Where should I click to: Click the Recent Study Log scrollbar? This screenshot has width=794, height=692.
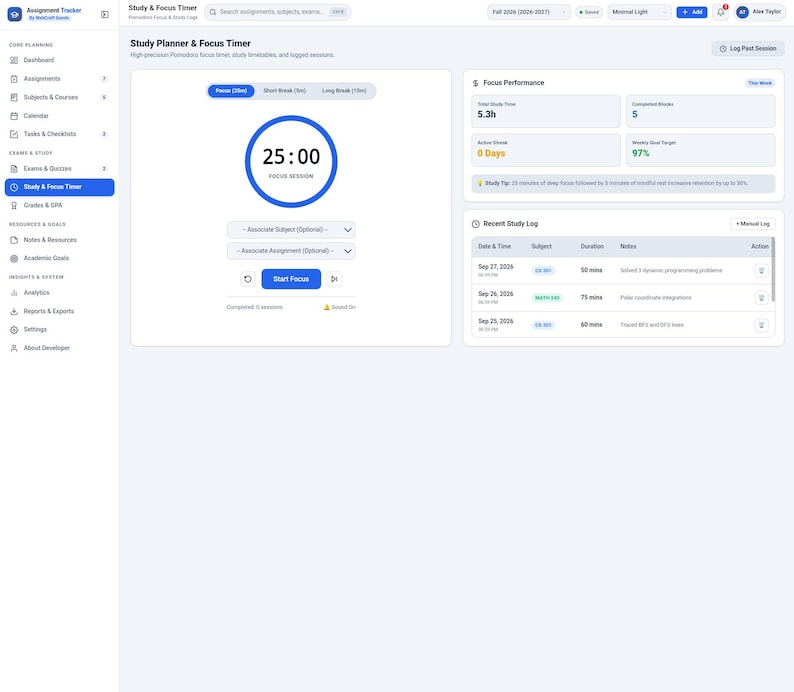(x=773, y=269)
